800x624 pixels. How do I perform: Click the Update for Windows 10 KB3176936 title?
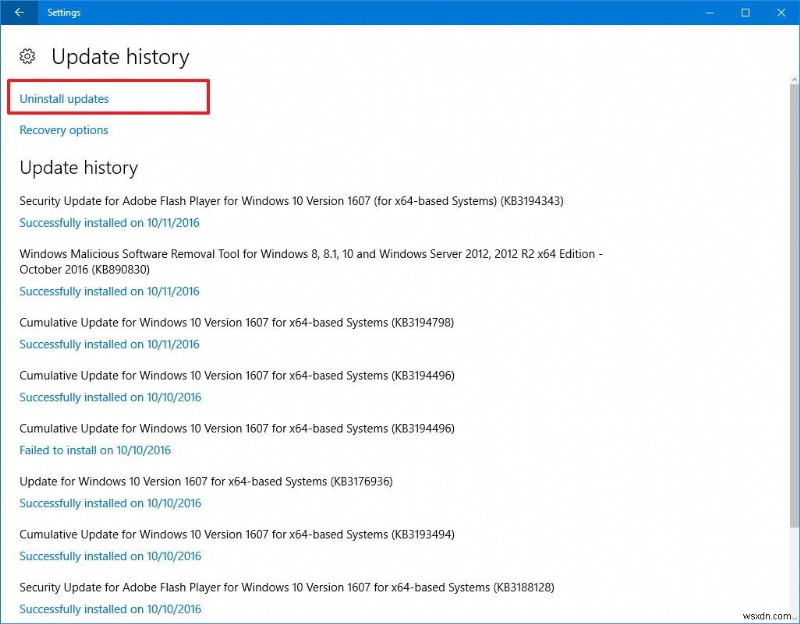[227, 481]
